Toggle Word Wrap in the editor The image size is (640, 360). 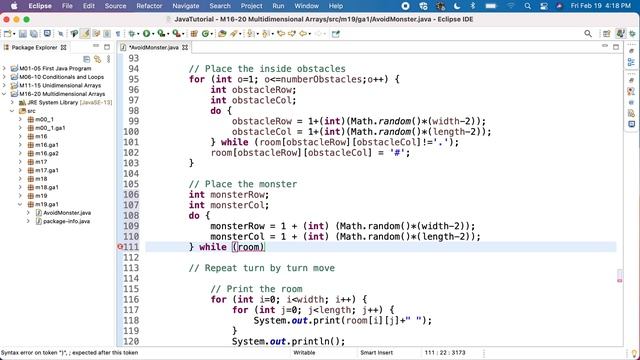point(96,34)
